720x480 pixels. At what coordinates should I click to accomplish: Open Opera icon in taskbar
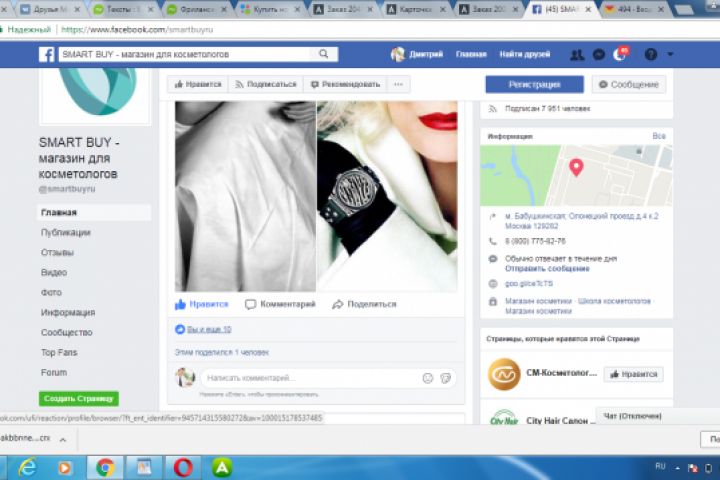(x=183, y=468)
